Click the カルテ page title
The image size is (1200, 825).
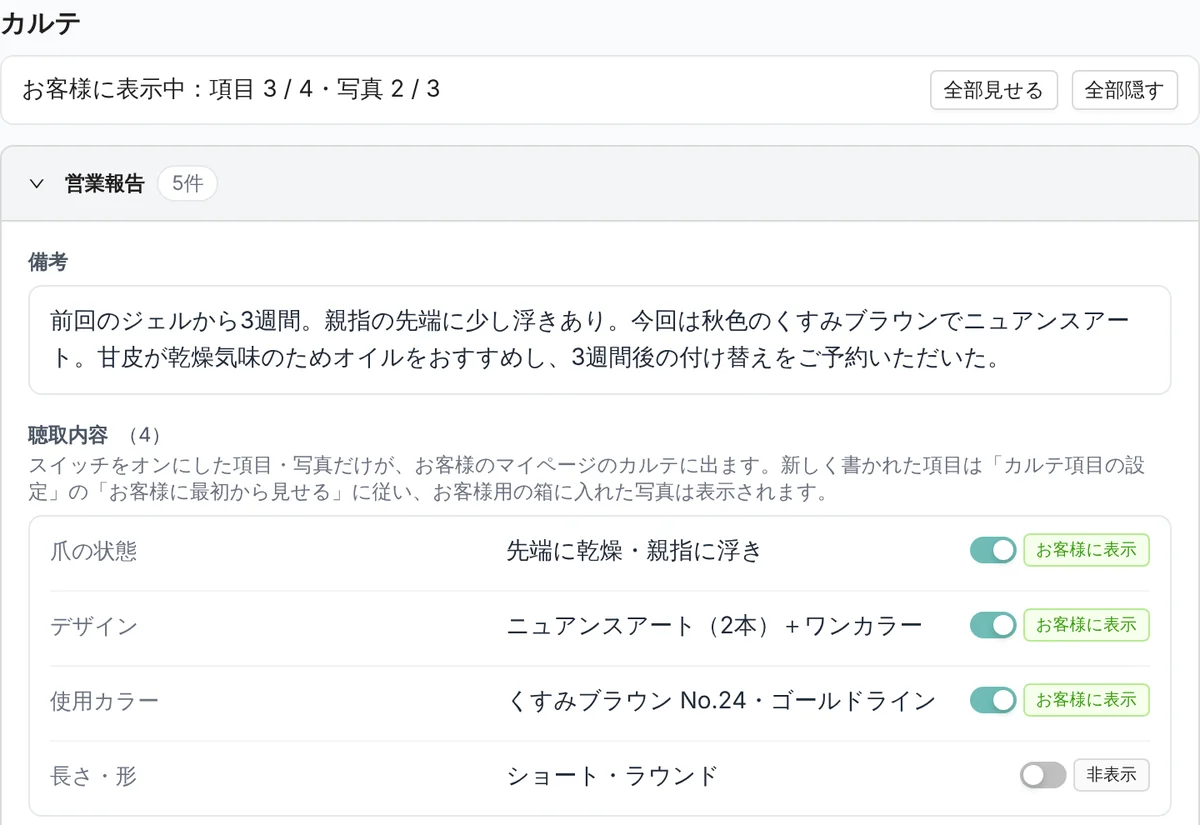[41, 24]
